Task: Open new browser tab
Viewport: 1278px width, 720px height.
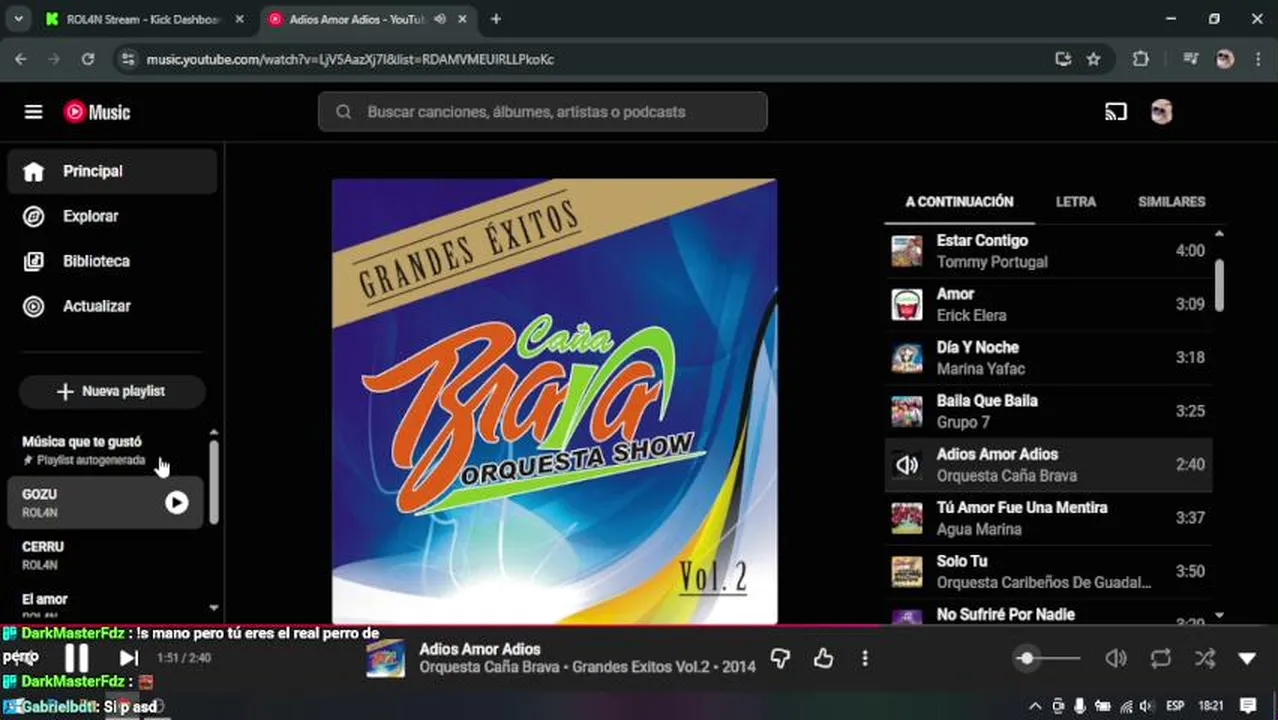Action: (x=496, y=19)
